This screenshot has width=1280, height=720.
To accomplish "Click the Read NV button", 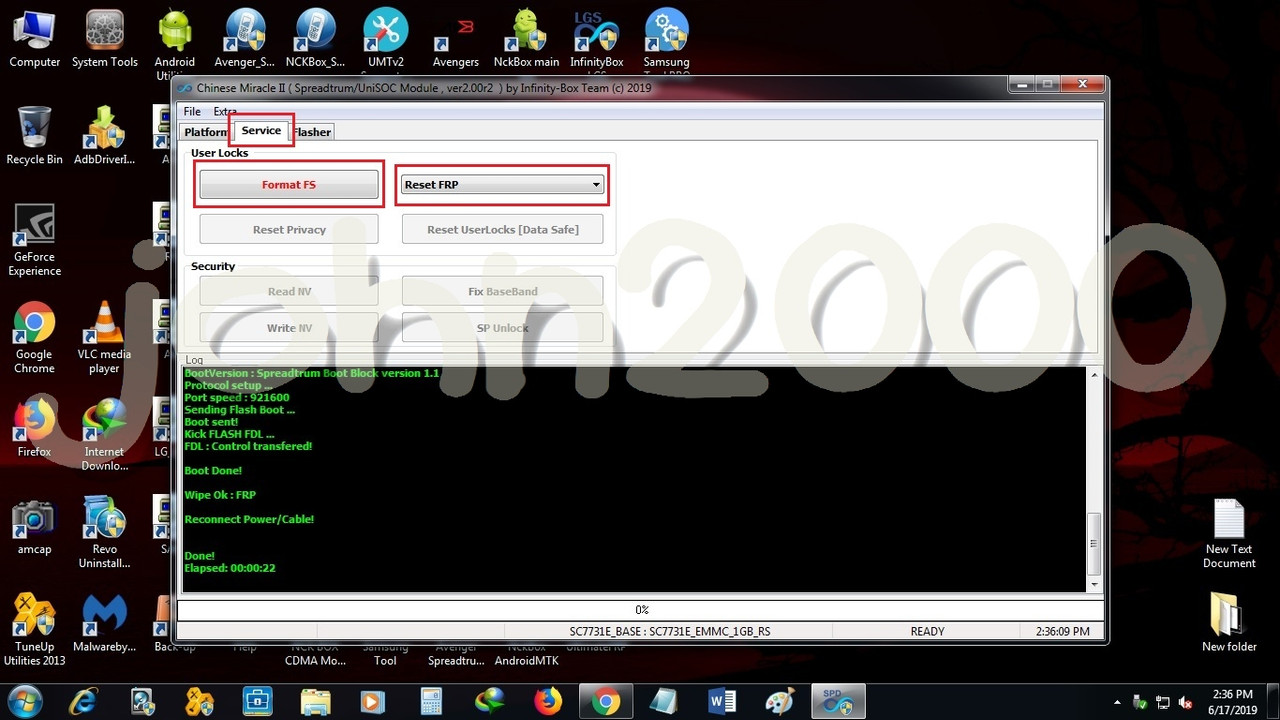I will pos(289,292).
